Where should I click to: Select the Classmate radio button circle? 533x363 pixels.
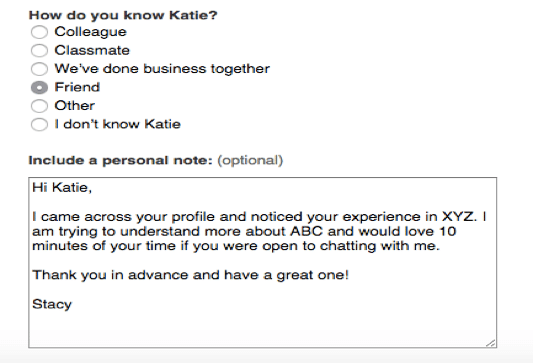pos(39,51)
